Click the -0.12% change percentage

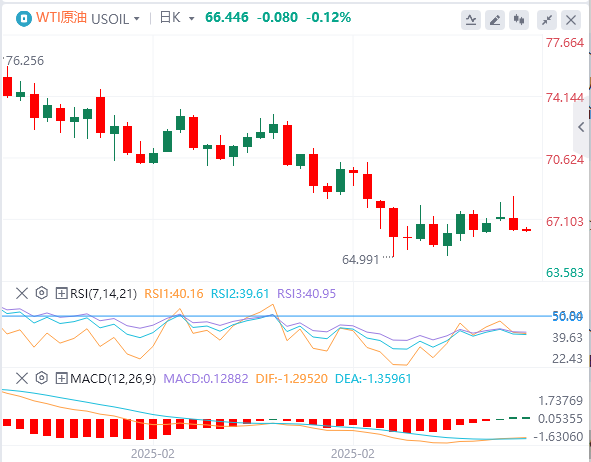tap(328, 17)
